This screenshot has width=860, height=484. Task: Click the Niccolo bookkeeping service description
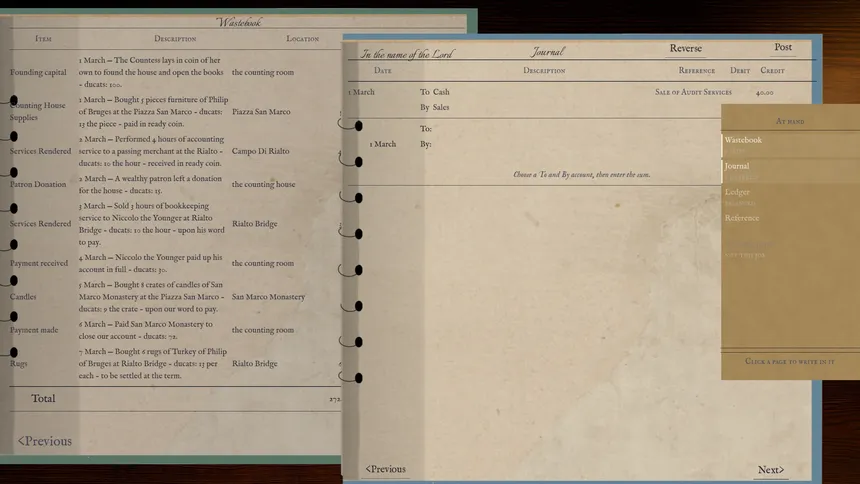click(x=151, y=224)
